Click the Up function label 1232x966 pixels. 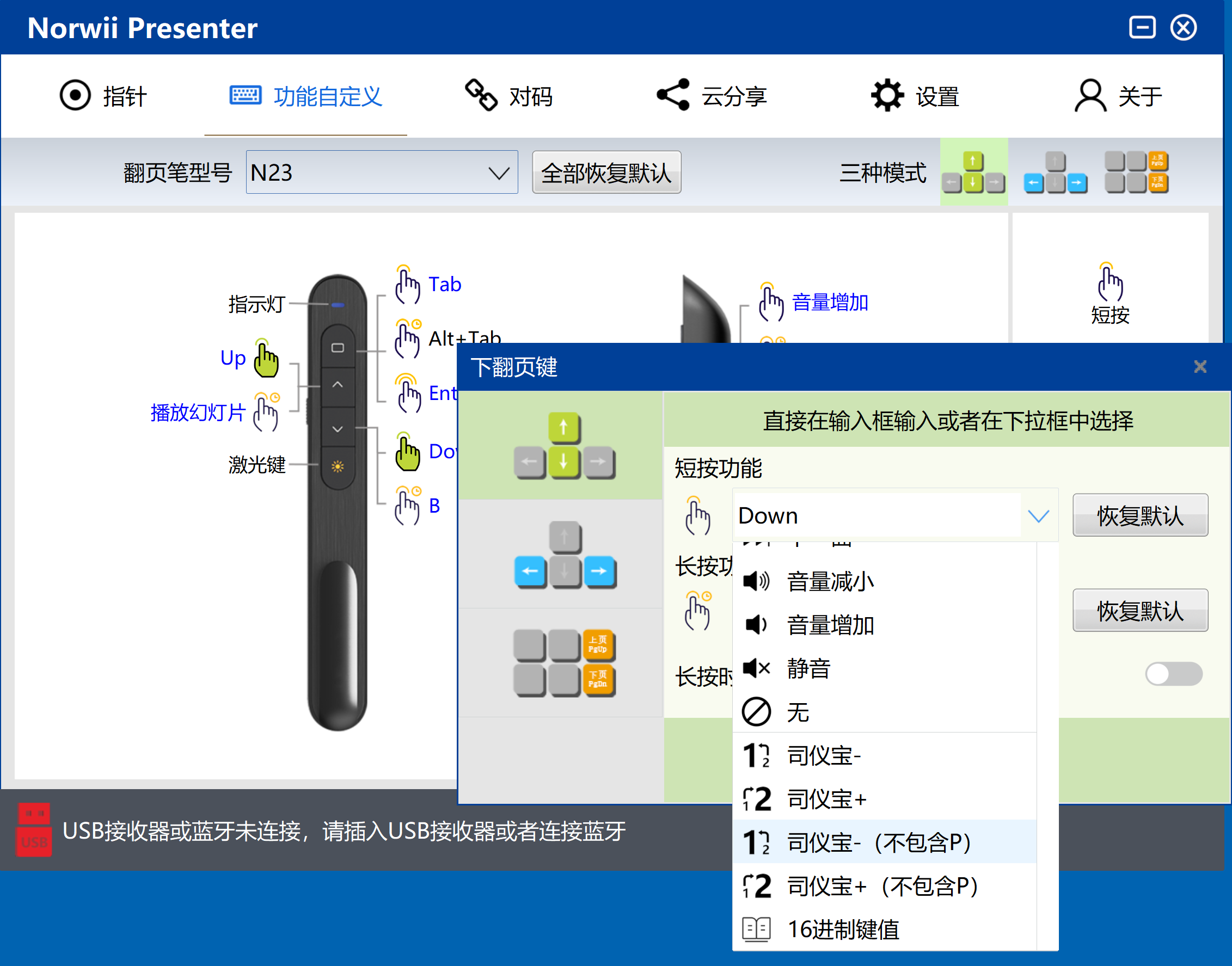232,358
